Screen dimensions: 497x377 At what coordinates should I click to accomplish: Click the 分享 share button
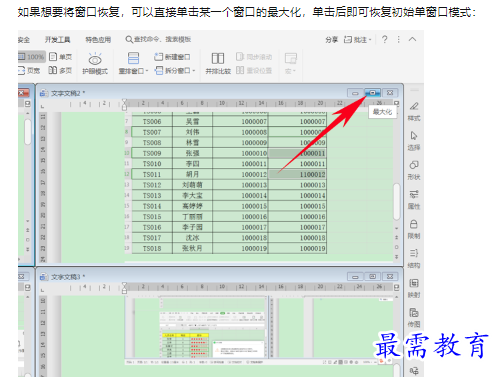coord(331,40)
